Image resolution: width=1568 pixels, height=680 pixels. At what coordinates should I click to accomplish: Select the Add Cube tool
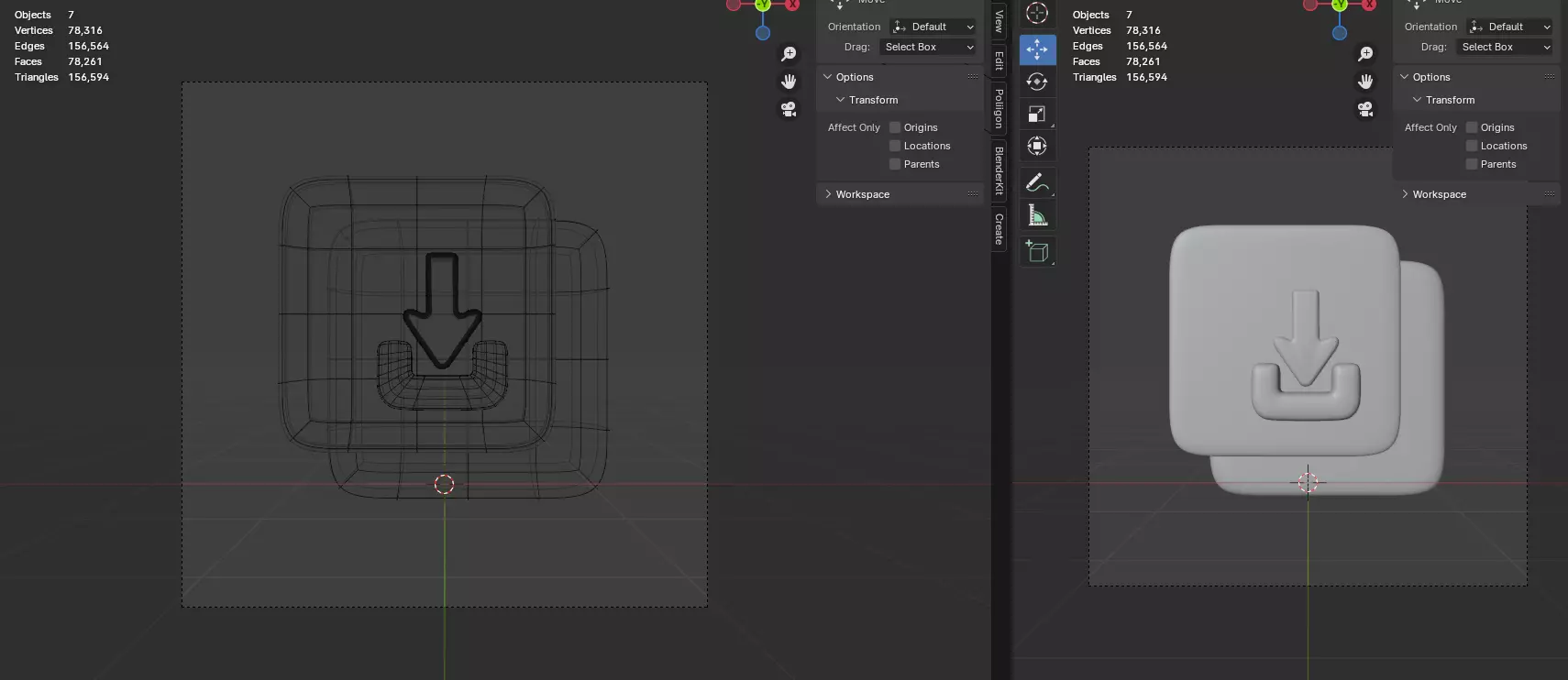click(x=1037, y=251)
